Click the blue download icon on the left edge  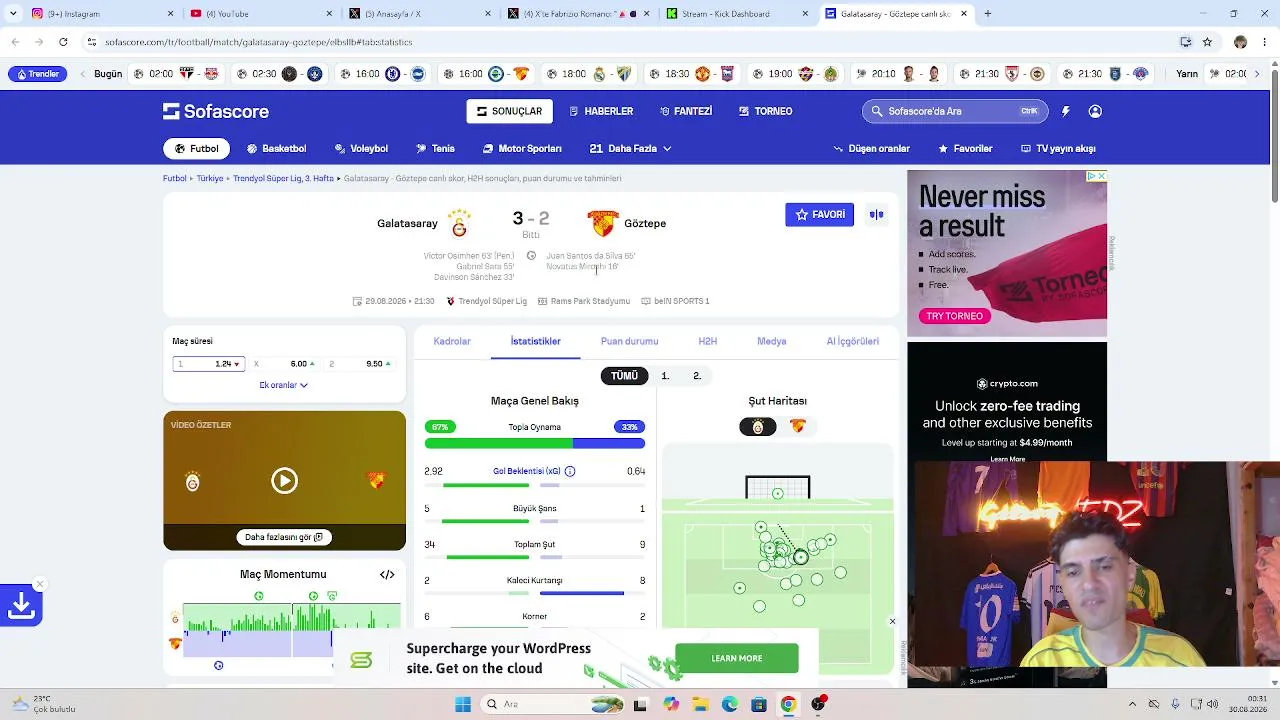click(21, 606)
